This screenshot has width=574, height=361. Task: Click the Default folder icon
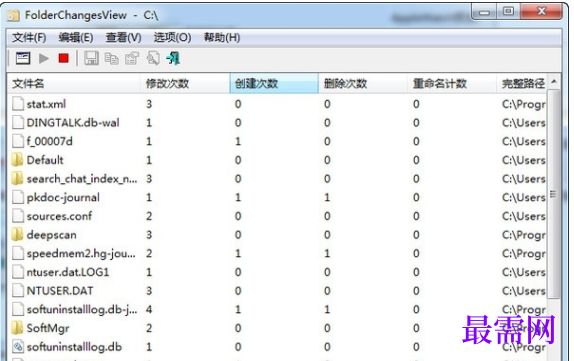point(17,160)
